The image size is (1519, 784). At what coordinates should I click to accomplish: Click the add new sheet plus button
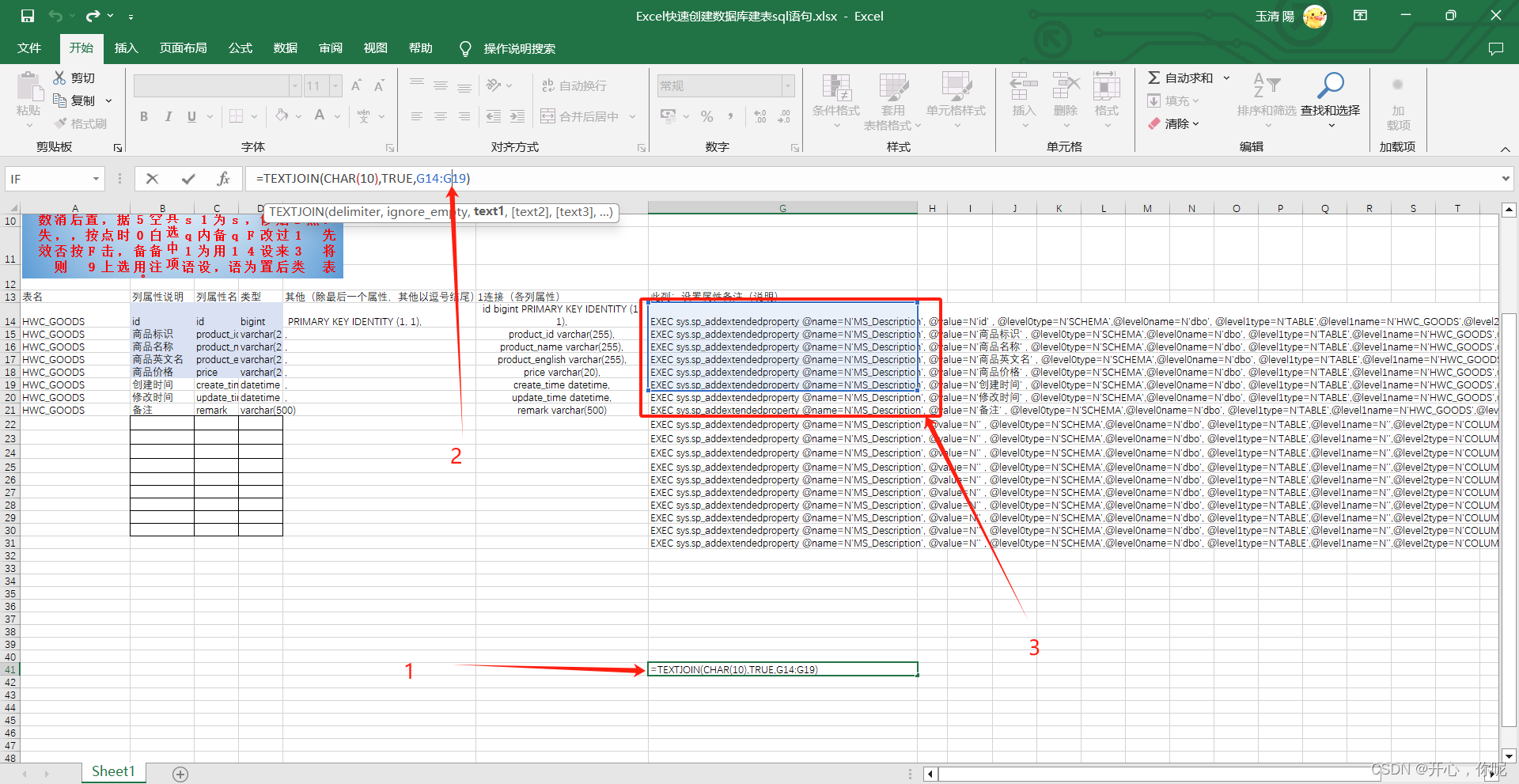[x=180, y=774]
